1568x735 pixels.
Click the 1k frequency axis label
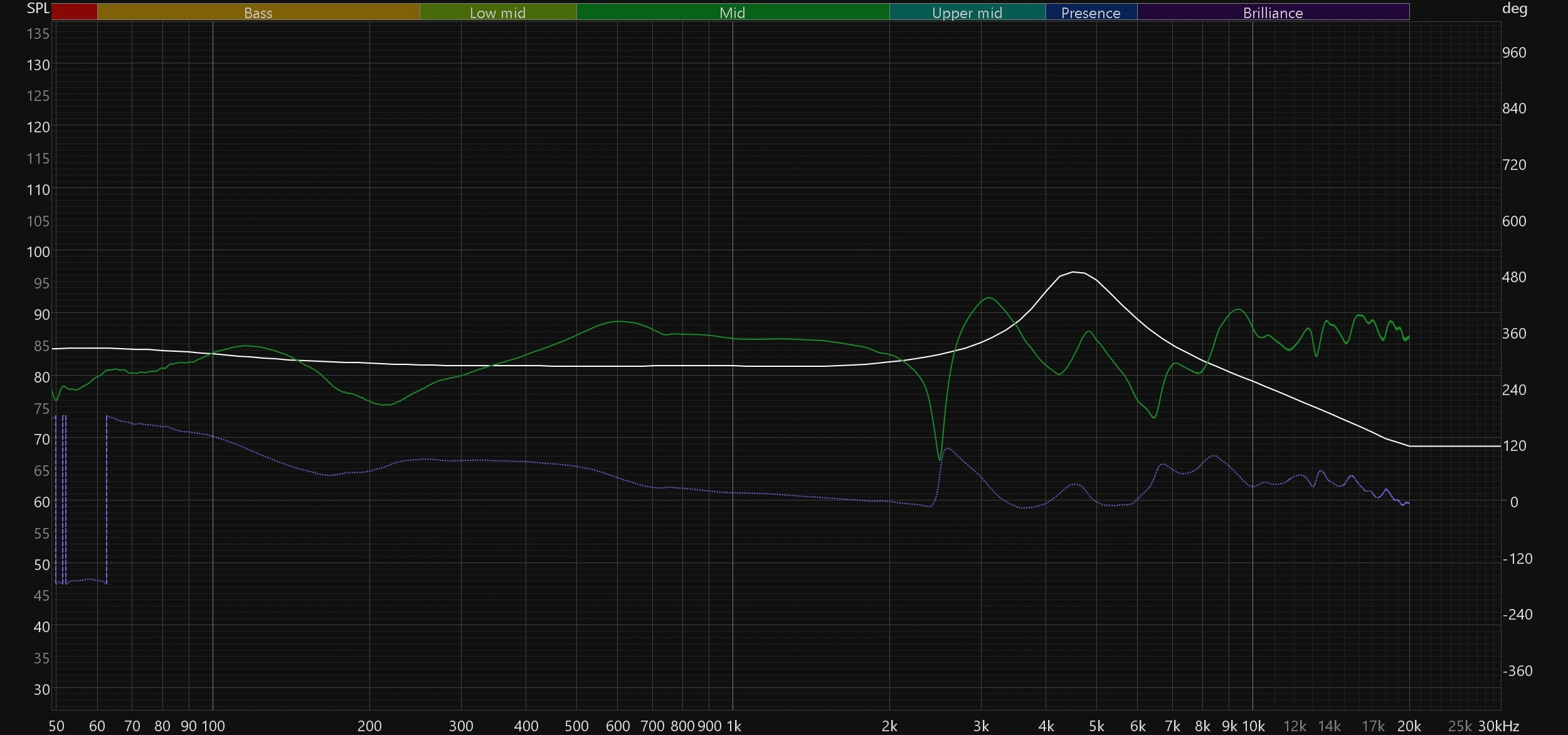(x=734, y=726)
